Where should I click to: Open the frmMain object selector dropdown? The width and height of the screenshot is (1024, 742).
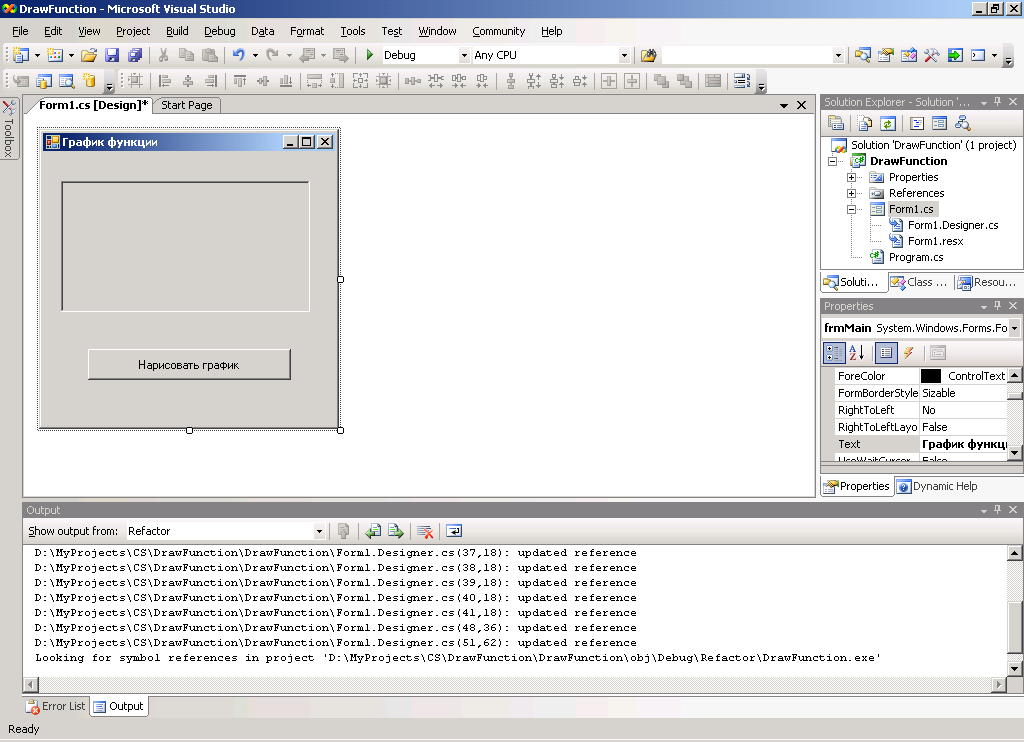1014,328
